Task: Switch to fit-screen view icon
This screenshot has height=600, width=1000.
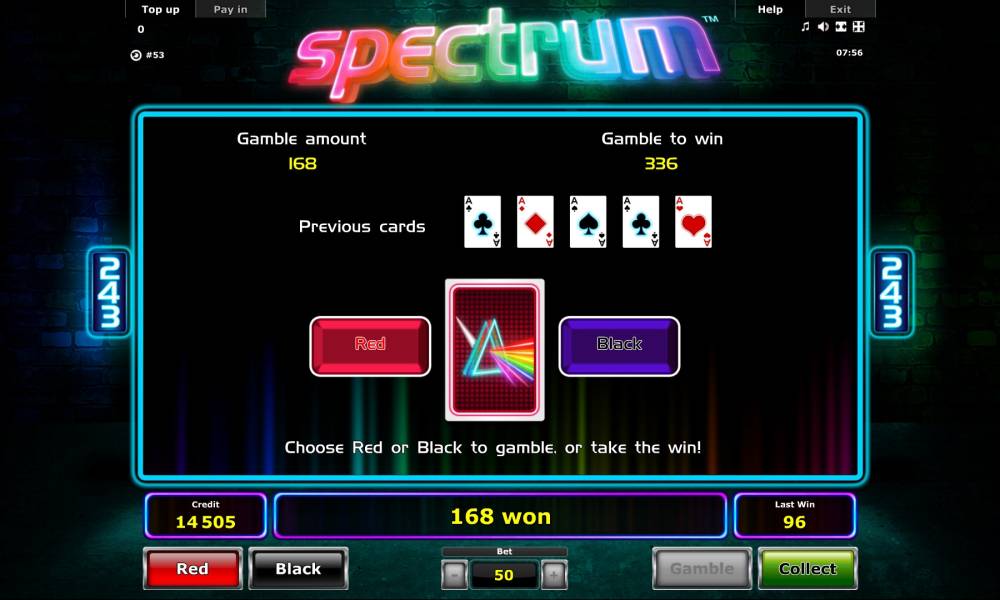Action: coord(841,26)
